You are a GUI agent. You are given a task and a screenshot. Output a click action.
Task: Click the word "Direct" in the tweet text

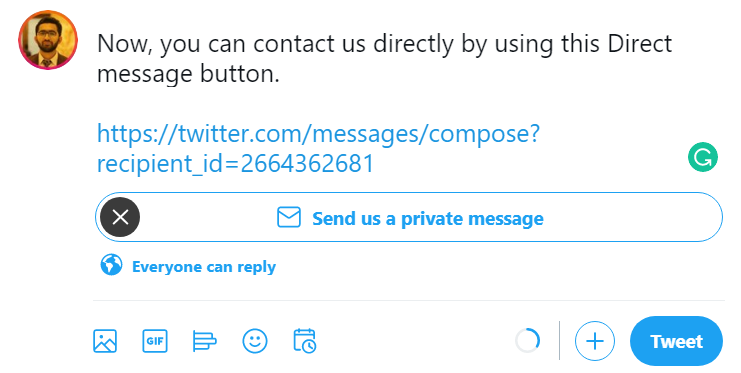pos(639,43)
